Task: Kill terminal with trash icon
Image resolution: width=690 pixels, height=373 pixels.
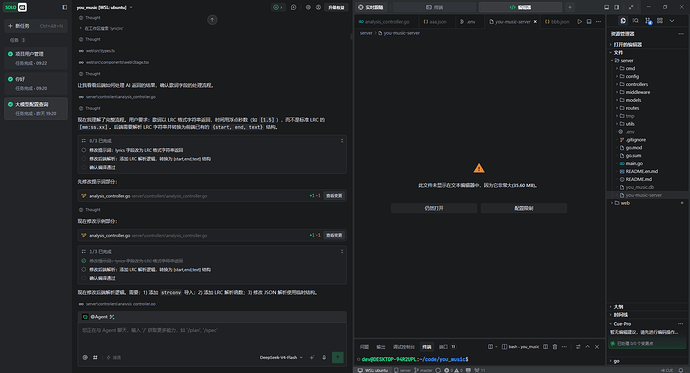Action: coord(555,347)
